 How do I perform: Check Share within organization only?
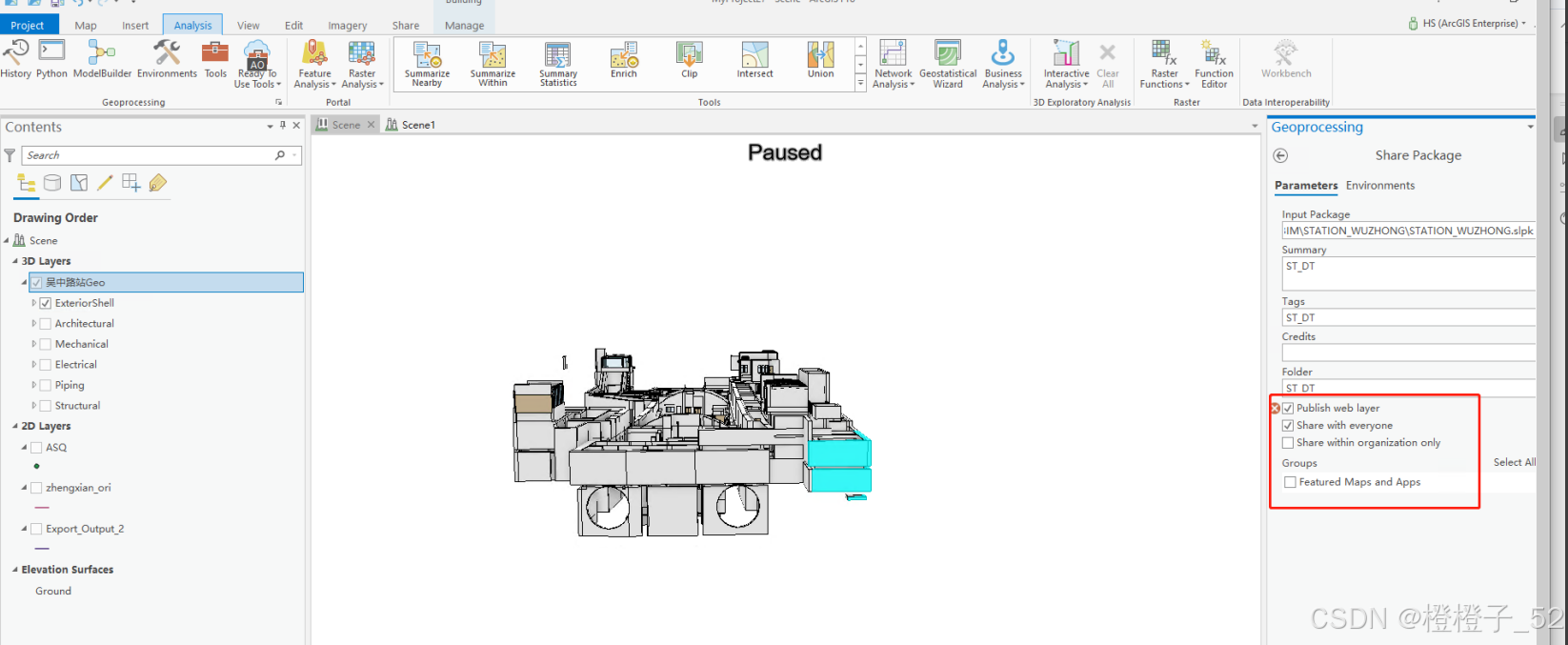pyautogui.click(x=1288, y=443)
